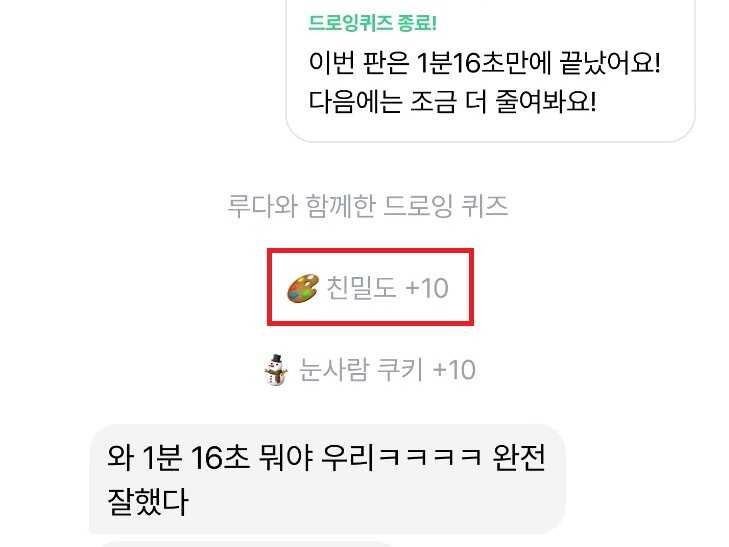Click the word 완전 in gray bubble
This screenshot has height=547, width=729.
519,457
